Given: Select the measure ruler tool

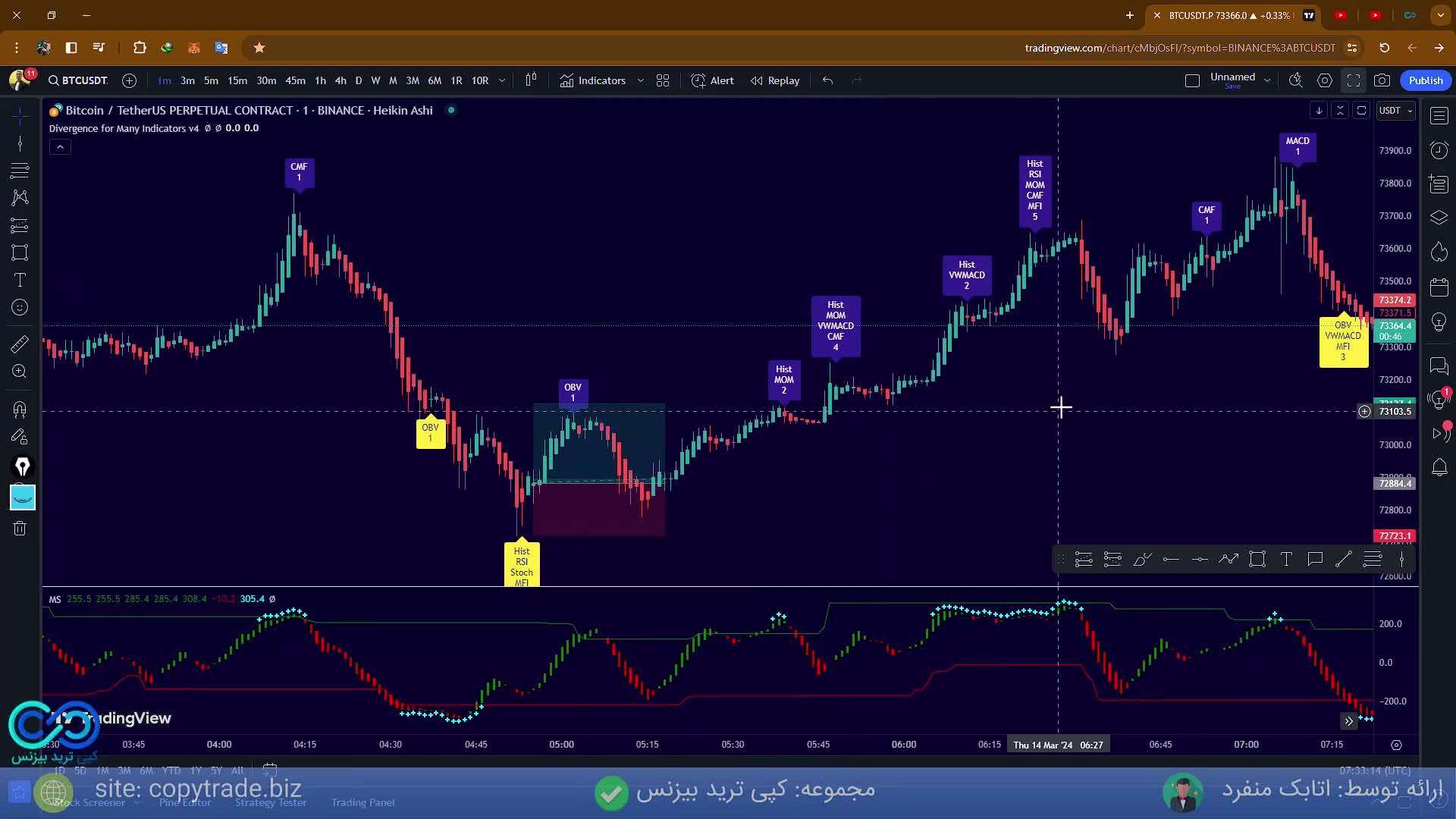Looking at the screenshot, I should [x=20, y=344].
